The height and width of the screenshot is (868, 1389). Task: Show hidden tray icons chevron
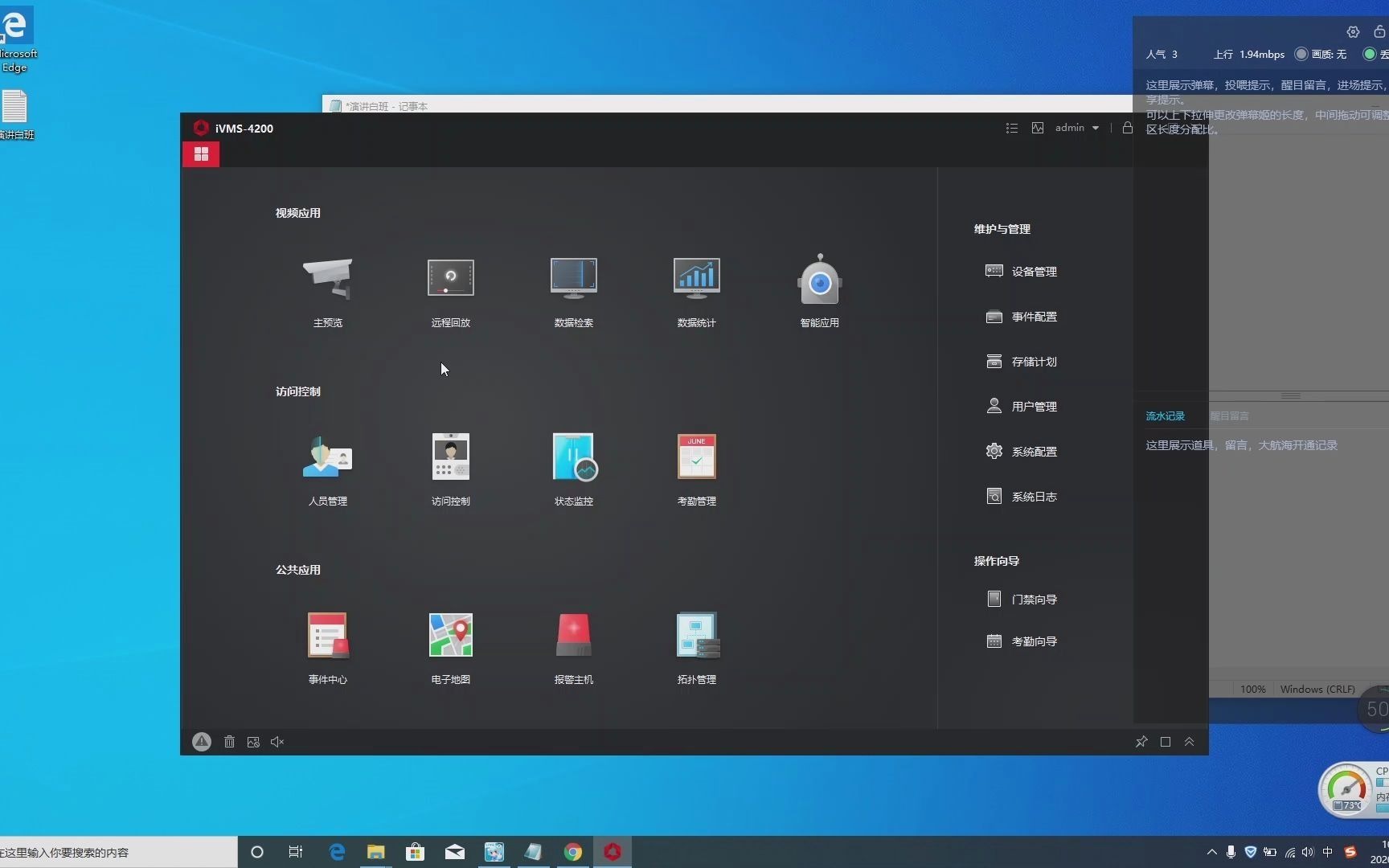coord(1211,852)
